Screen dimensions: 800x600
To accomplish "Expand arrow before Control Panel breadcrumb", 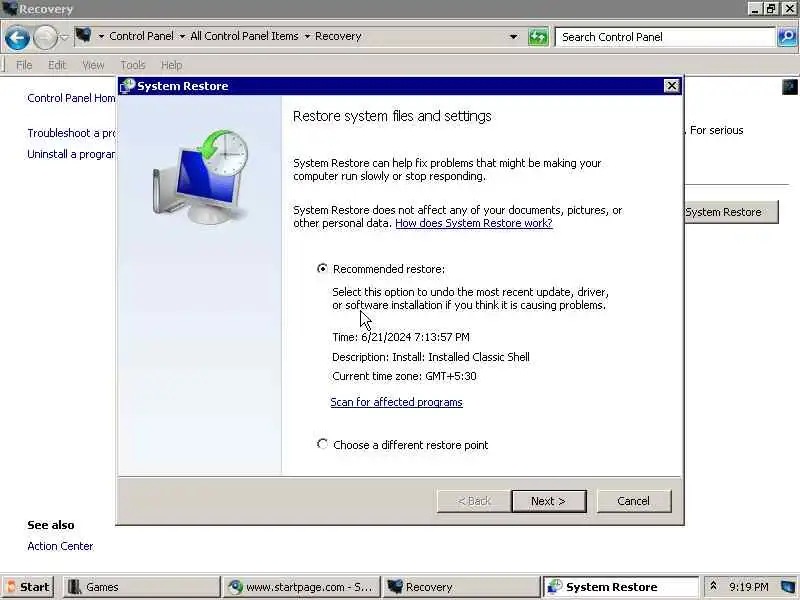I will pyautogui.click(x=101, y=37).
